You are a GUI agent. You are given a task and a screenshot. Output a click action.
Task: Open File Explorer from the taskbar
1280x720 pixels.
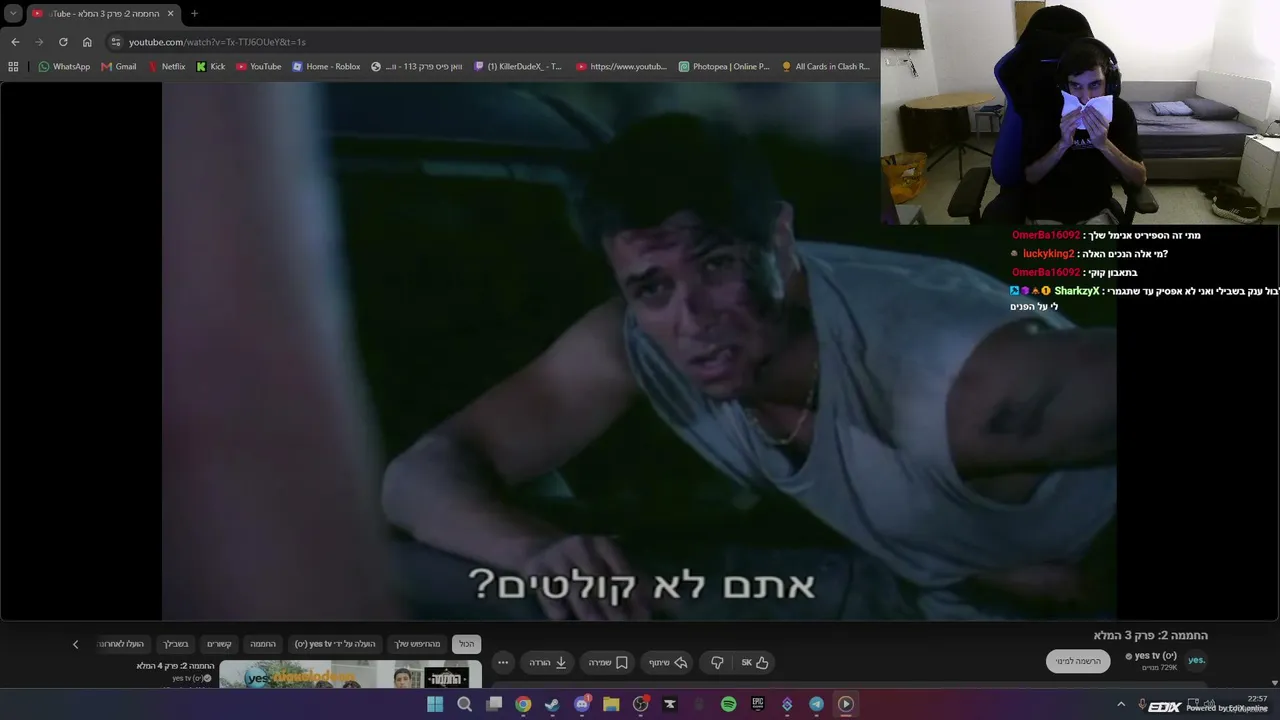611,704
